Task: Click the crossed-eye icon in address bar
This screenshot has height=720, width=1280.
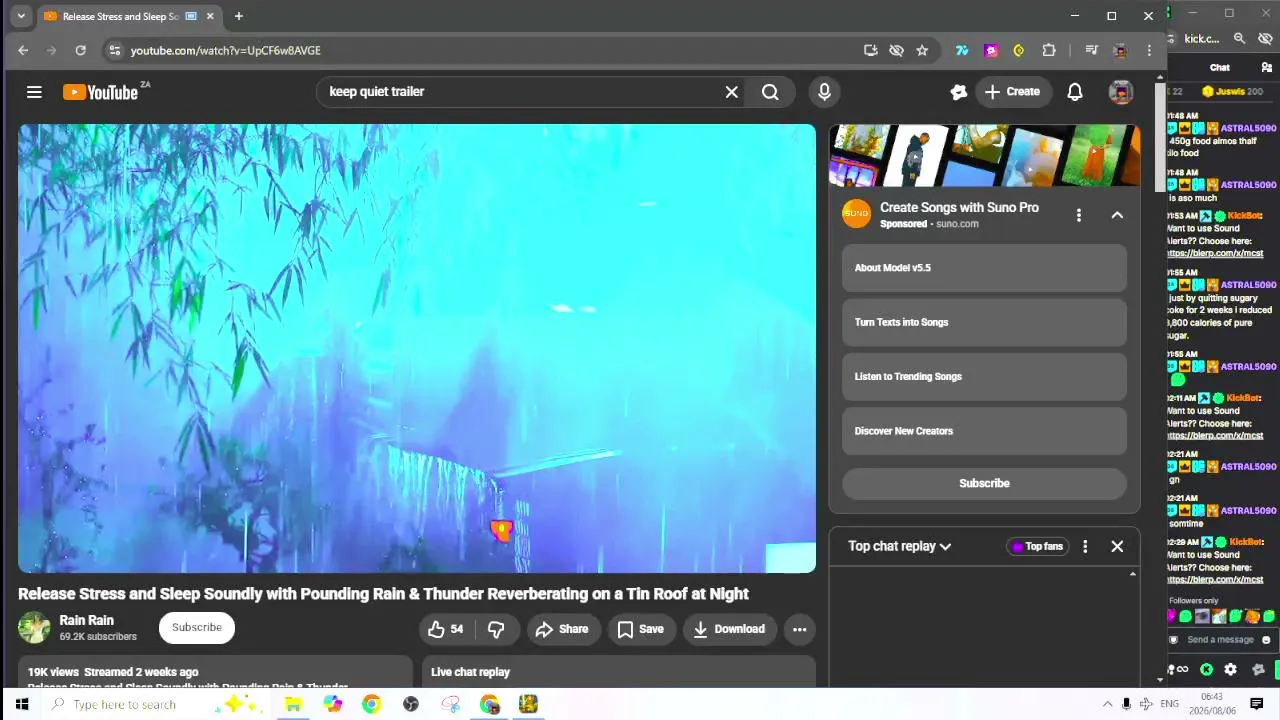Action: [x=896, y=50]
